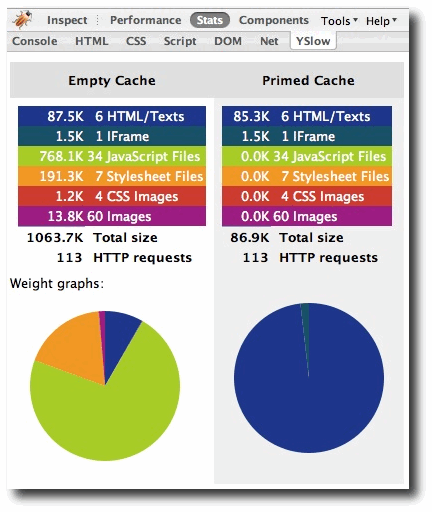The image size is (432, 512).
Task: Switch to the DOM tab
Action: 228,41
